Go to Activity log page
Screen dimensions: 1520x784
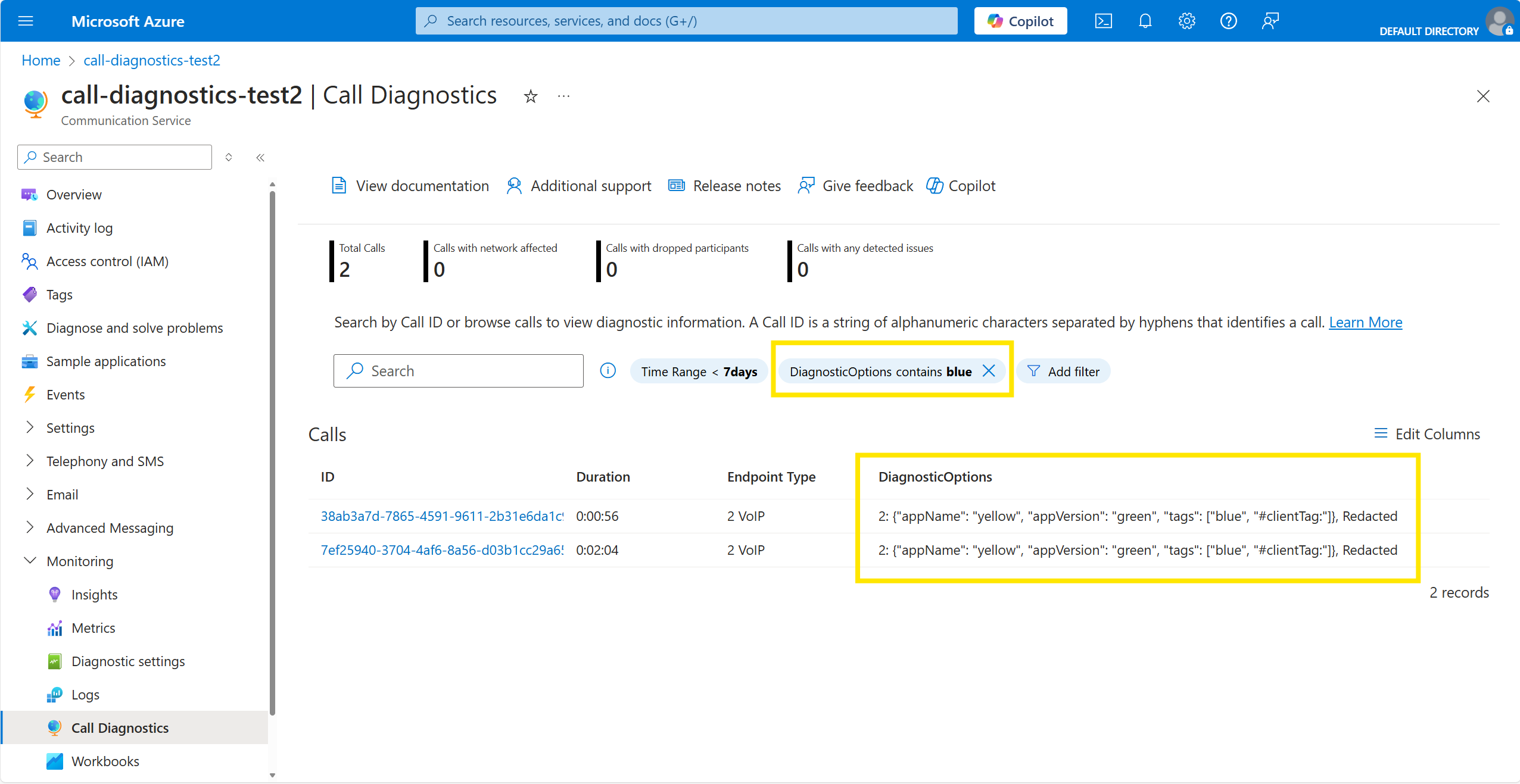tap(79, 228)
